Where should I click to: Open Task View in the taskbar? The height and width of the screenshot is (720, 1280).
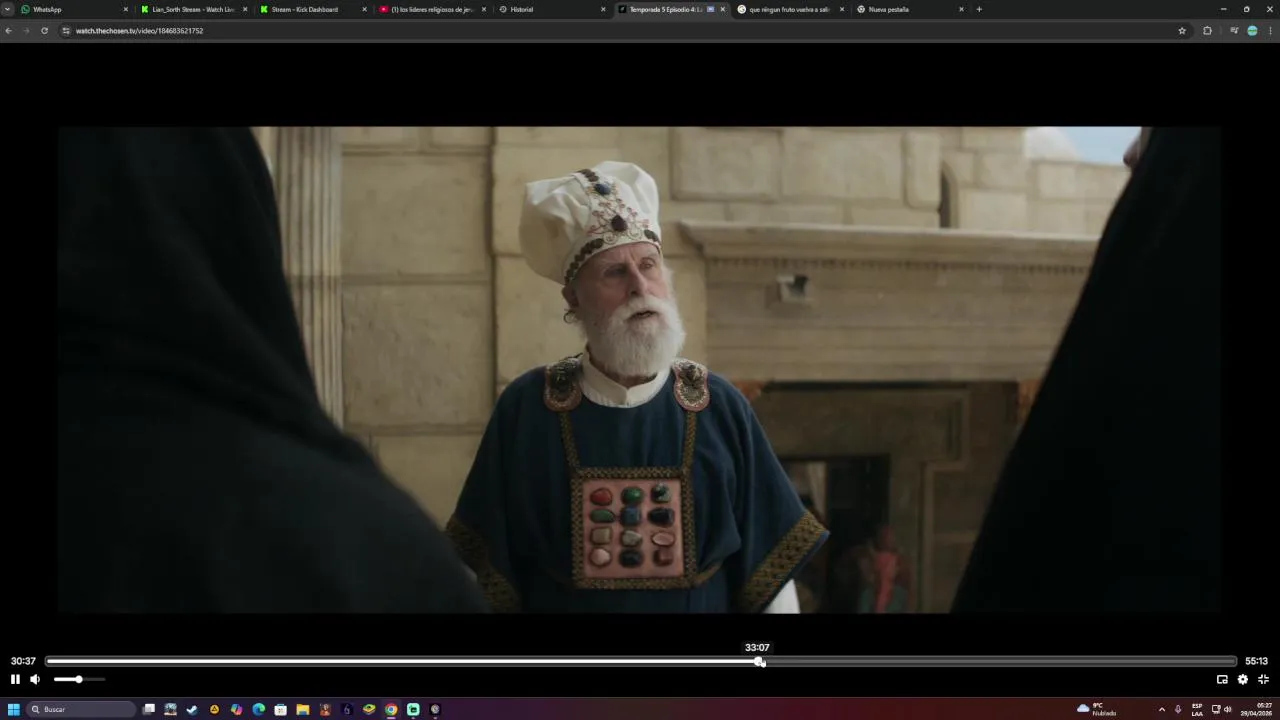coord(149,709)
